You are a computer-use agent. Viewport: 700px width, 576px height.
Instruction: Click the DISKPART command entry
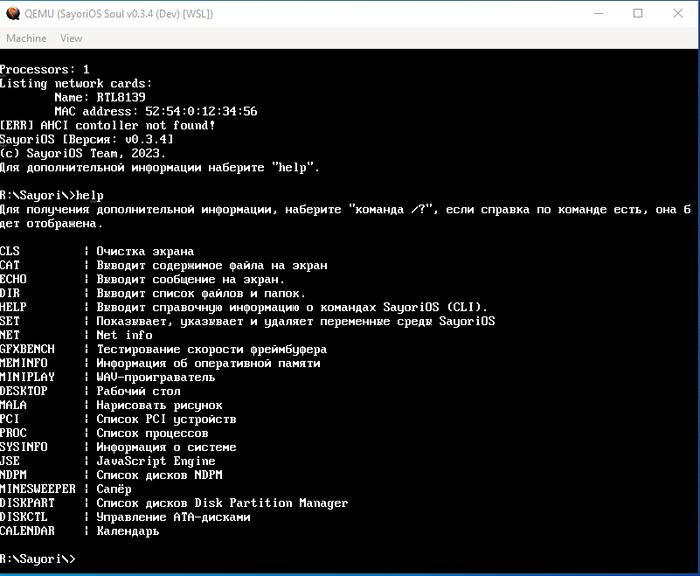click(x=27, y=503)
